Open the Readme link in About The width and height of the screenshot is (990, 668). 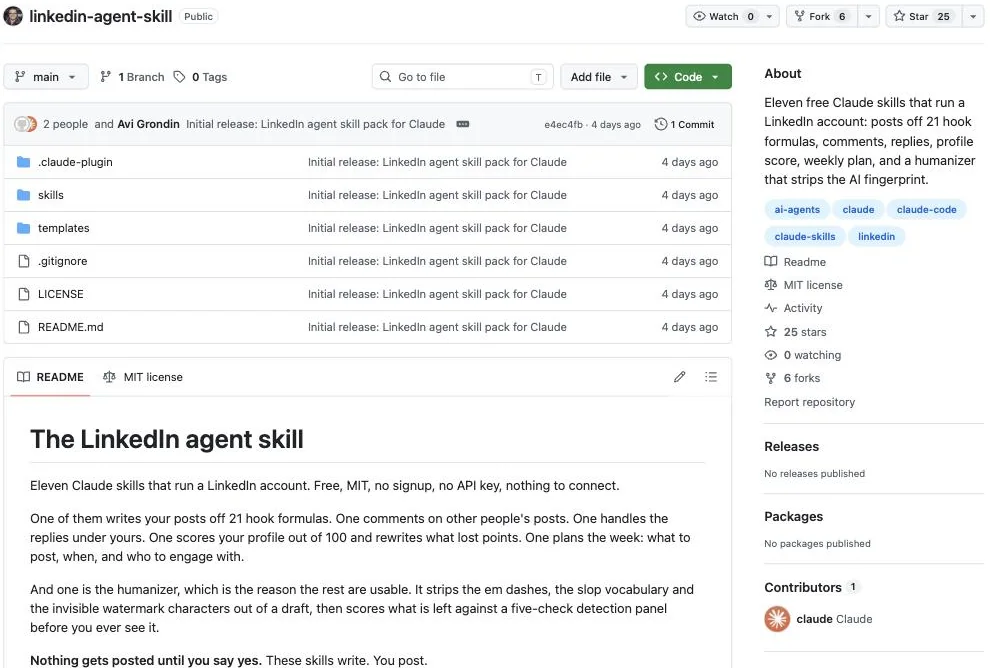796,261
